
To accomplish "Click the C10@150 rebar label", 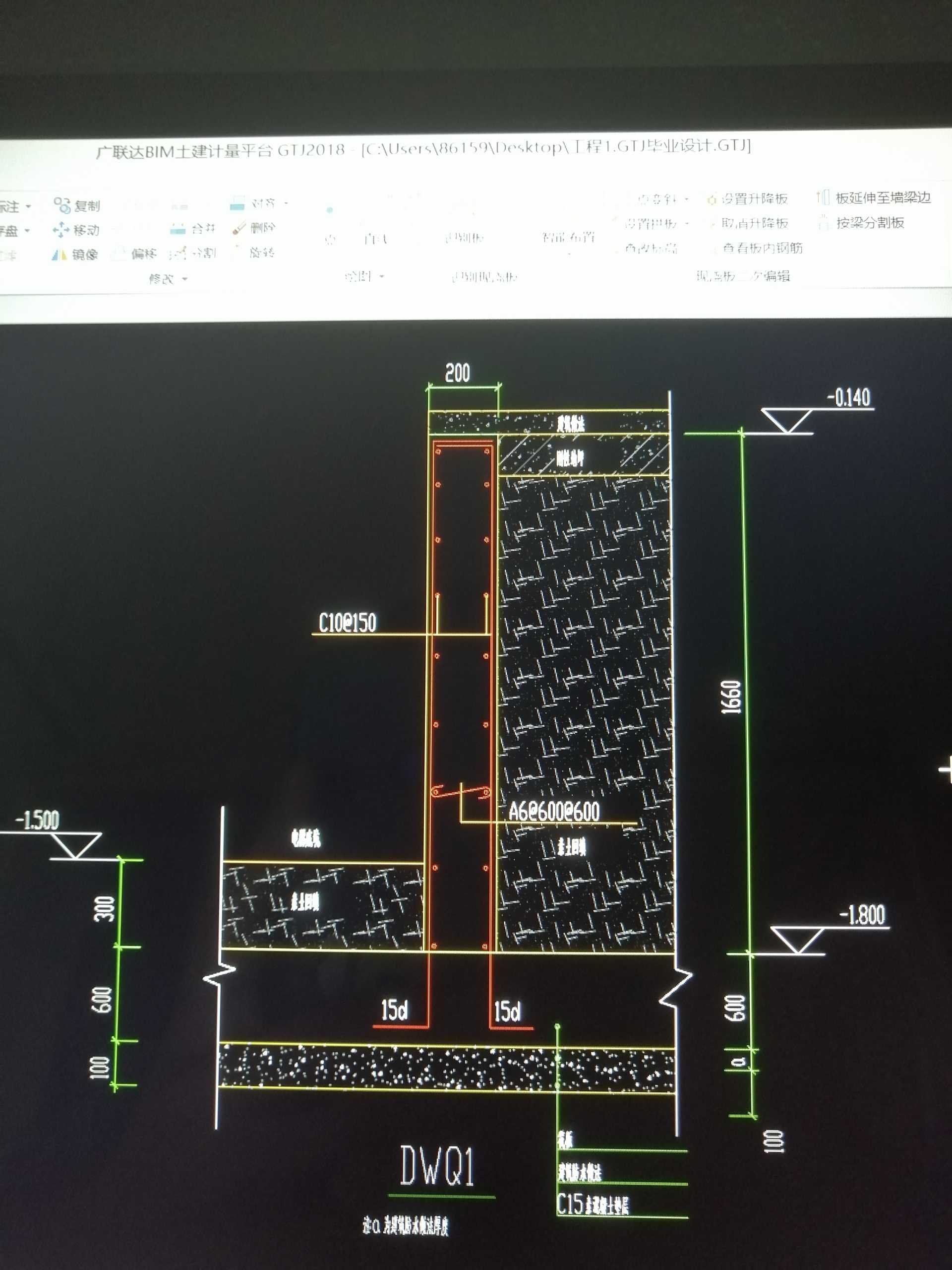I will coord(348,623).
